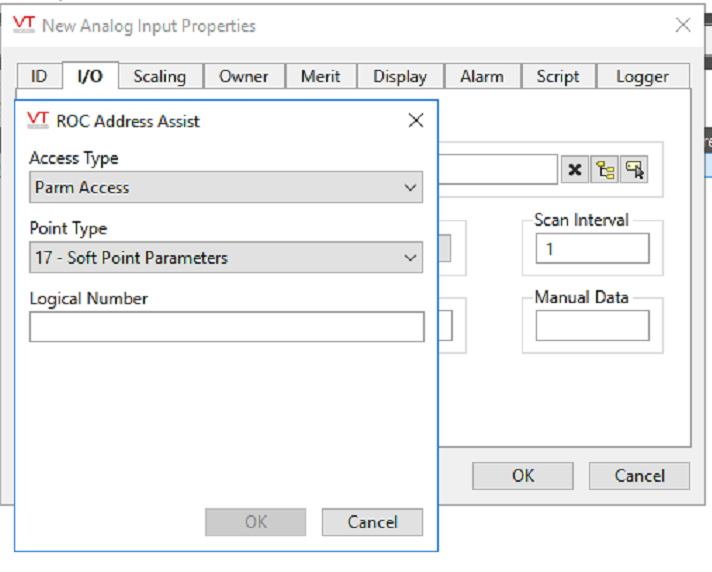Open the Merit tab
Image resolution: width=712 pixels, height=572 pixels.
coord(320,76)
